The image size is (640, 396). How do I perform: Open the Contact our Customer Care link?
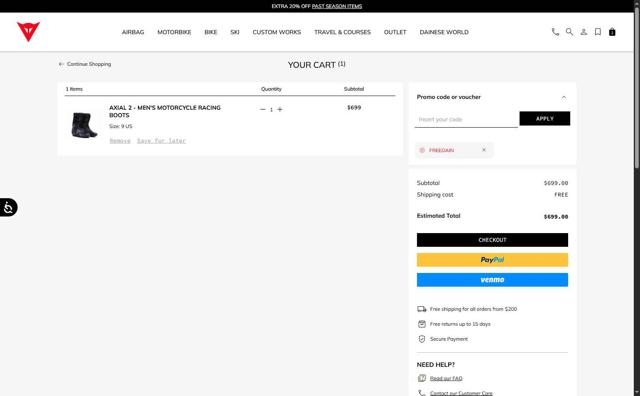[461, 393]
